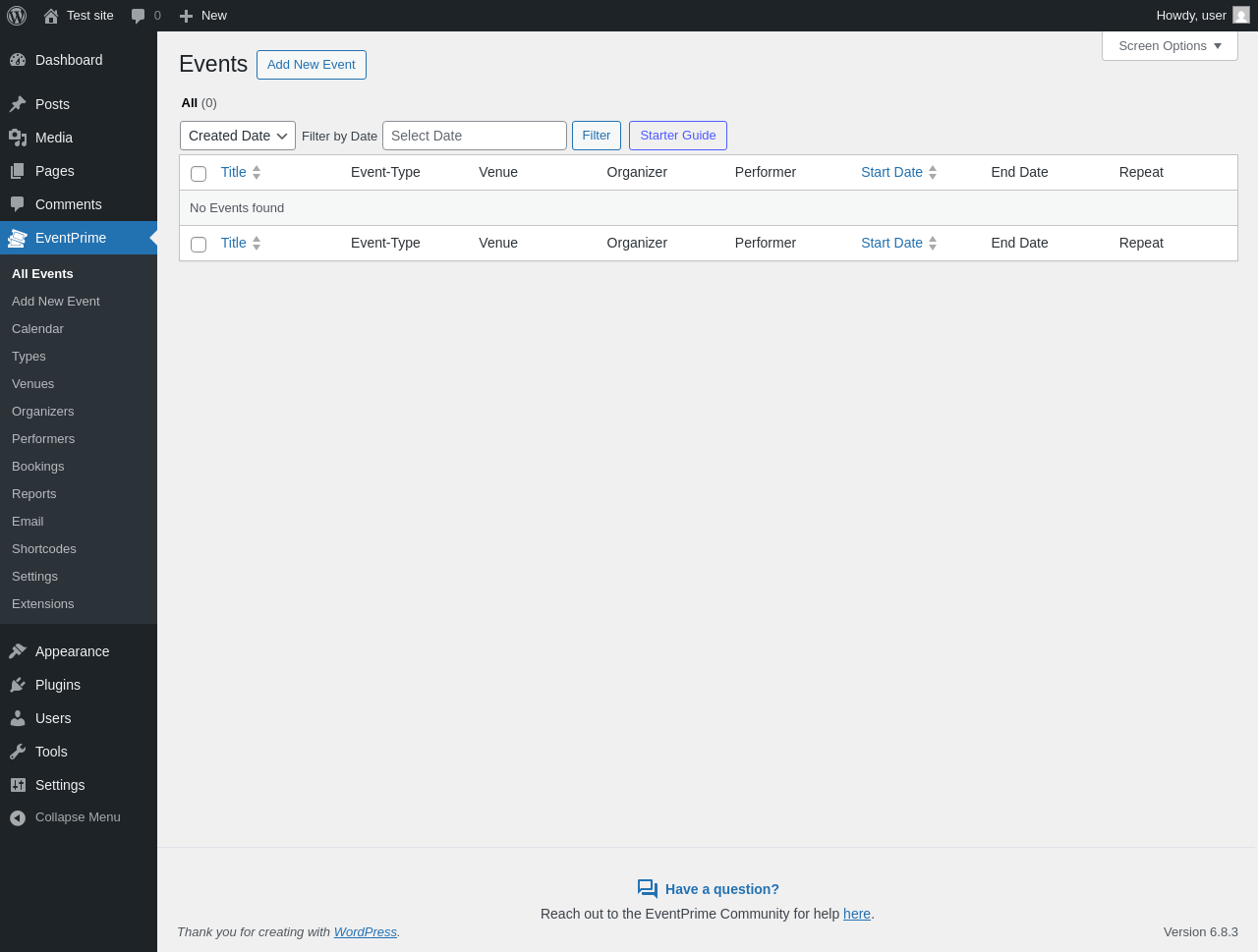Image resolution: width=1258 pixels, height=952 pixels.
Task: Open EventPrime Settings submenu item
Action: [34, 577]
